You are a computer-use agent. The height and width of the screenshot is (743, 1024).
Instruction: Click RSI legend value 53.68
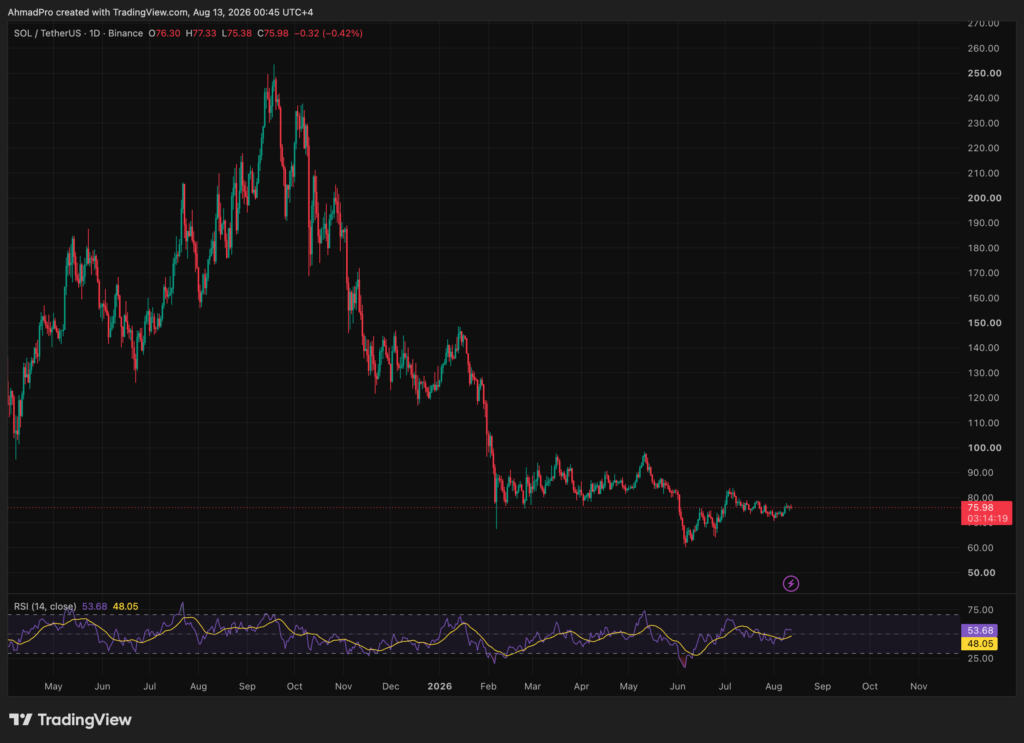pos(95,607)
